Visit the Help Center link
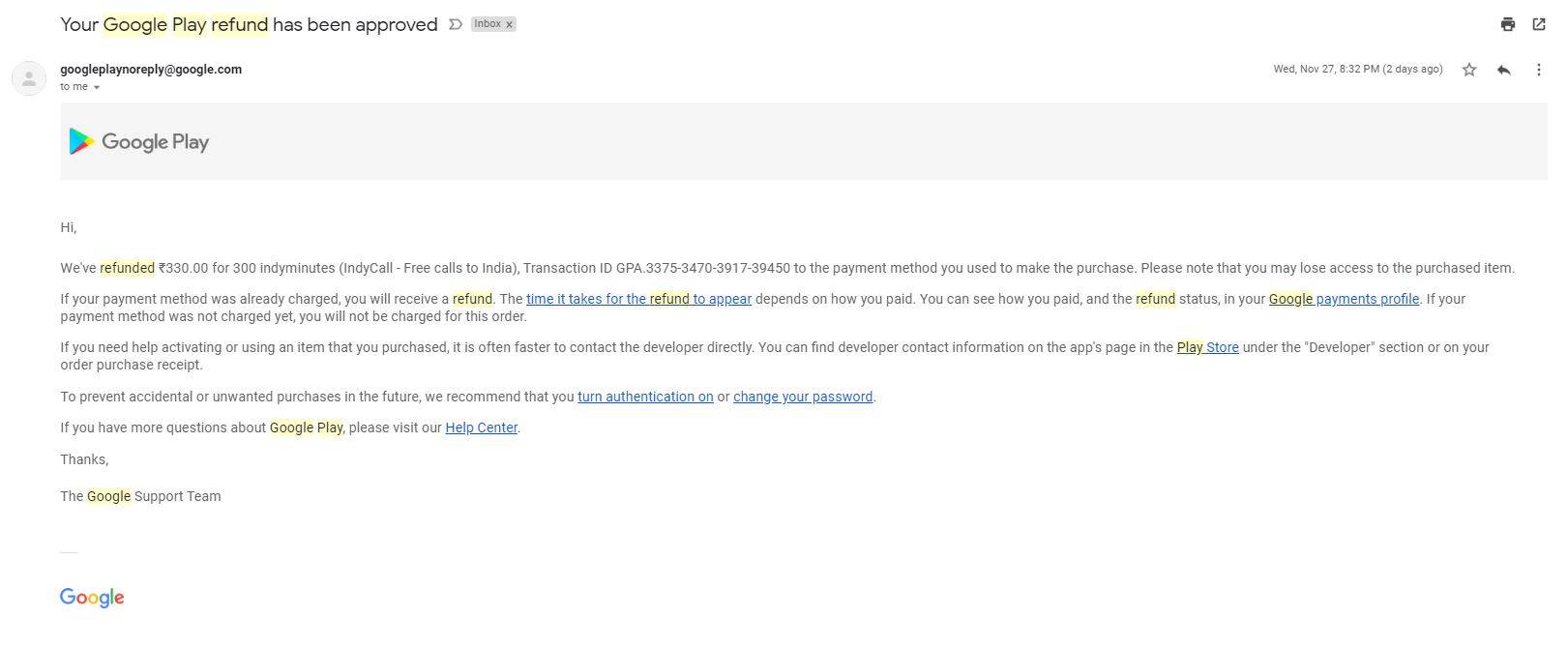 coord(482,427)
